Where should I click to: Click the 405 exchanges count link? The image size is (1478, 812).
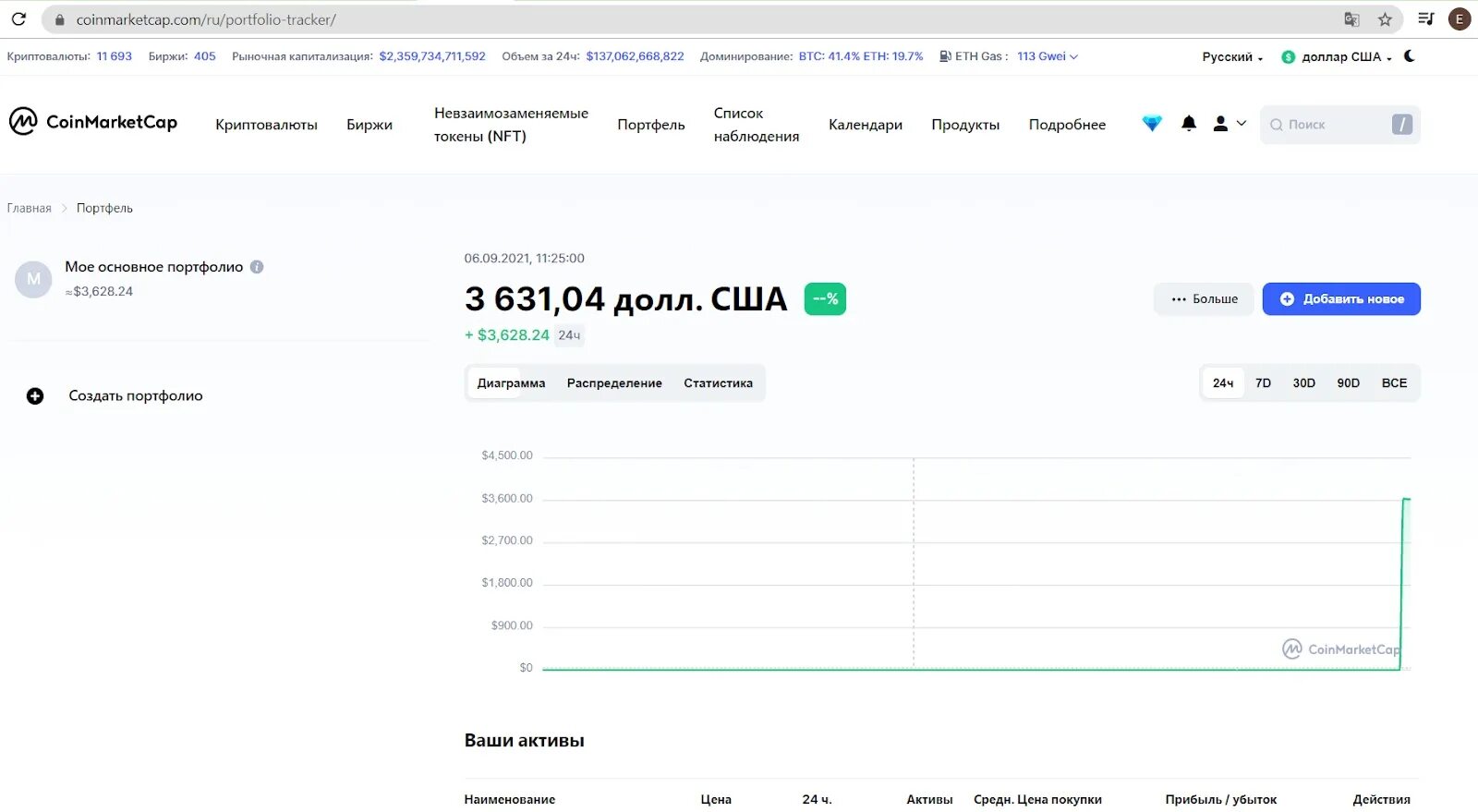[x=205, y=56]
